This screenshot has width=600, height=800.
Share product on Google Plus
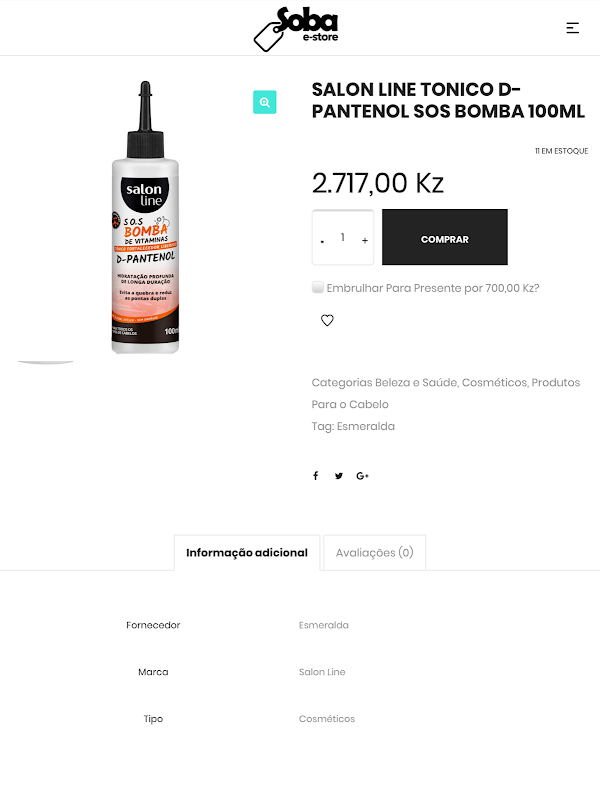[362, 476]
